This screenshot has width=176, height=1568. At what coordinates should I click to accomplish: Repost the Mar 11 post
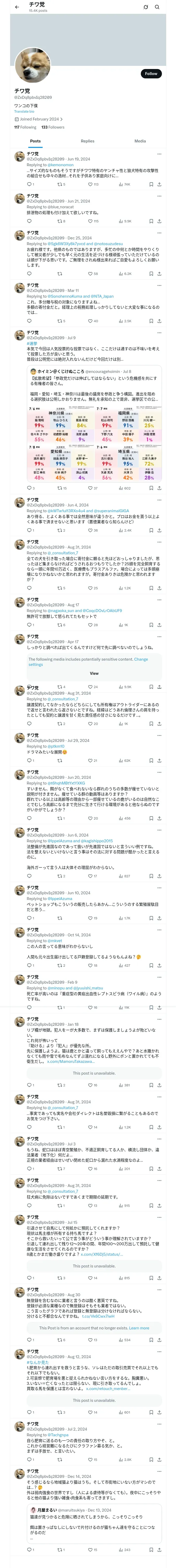click(x=60, y=321)
